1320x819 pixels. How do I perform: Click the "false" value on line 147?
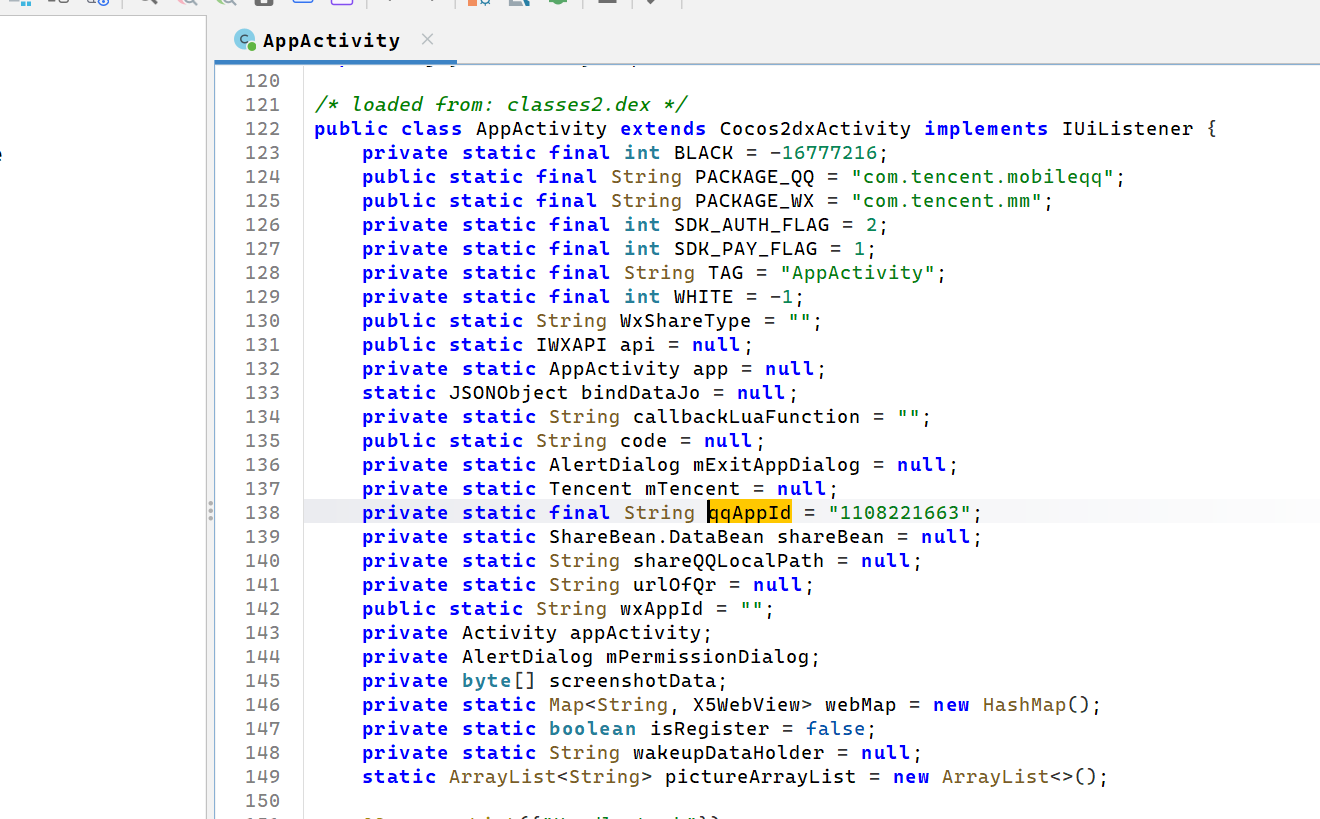(x=836, y=729)
